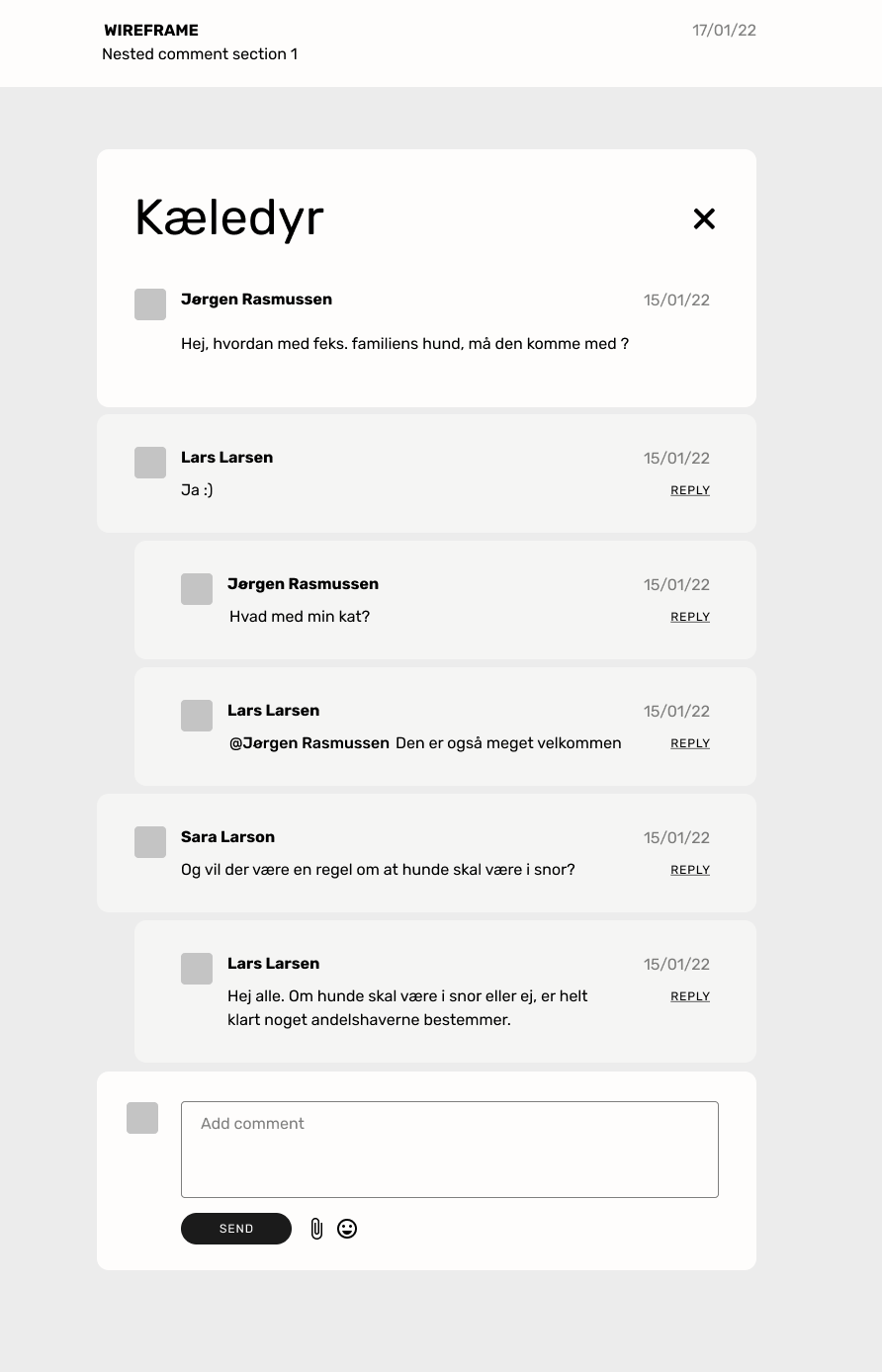Click the 'Nested comment section 1' label
This screenshot has width=882, height=1372.
tap(200, 54)
